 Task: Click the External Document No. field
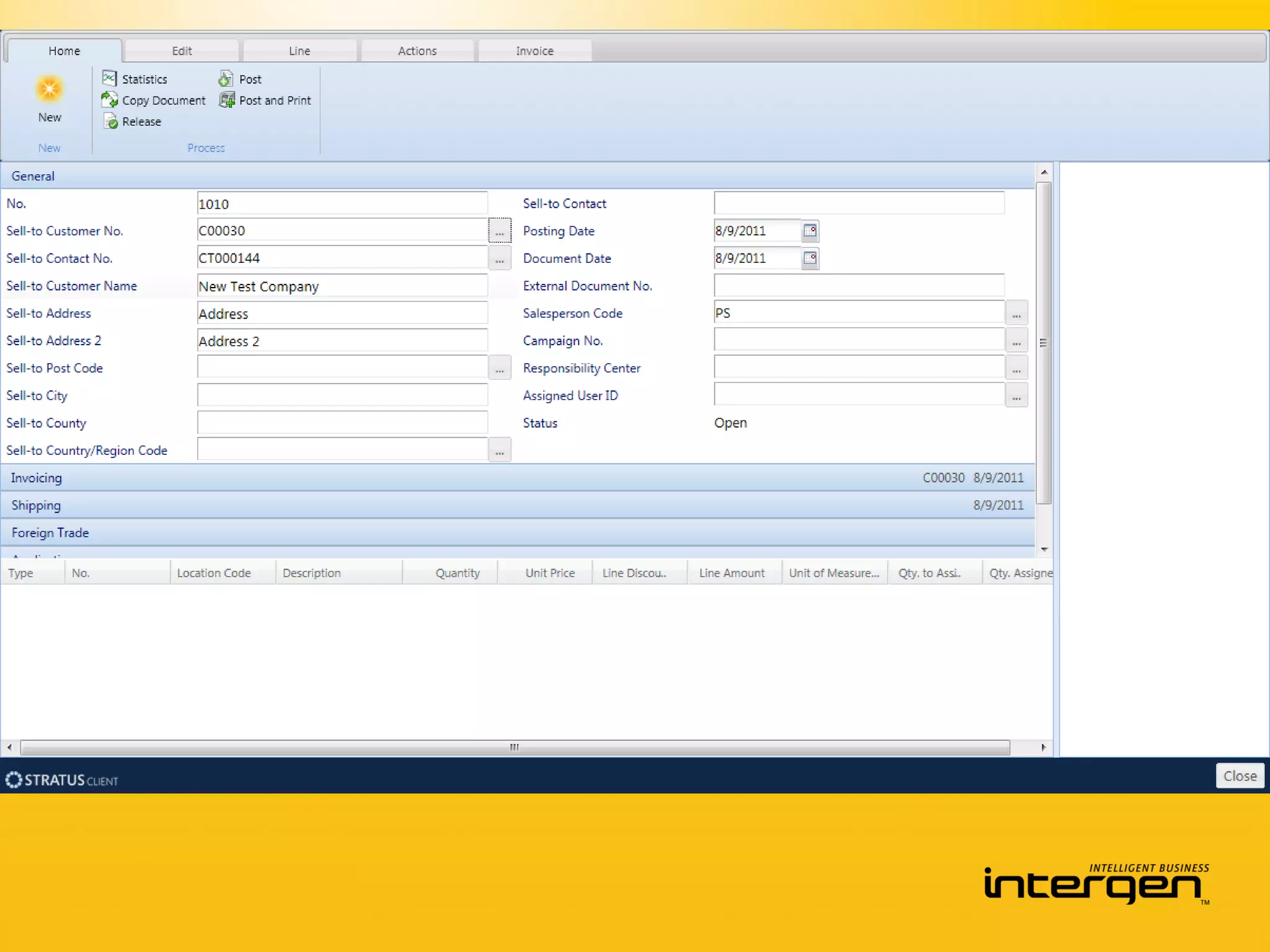[x=859, y=286]
